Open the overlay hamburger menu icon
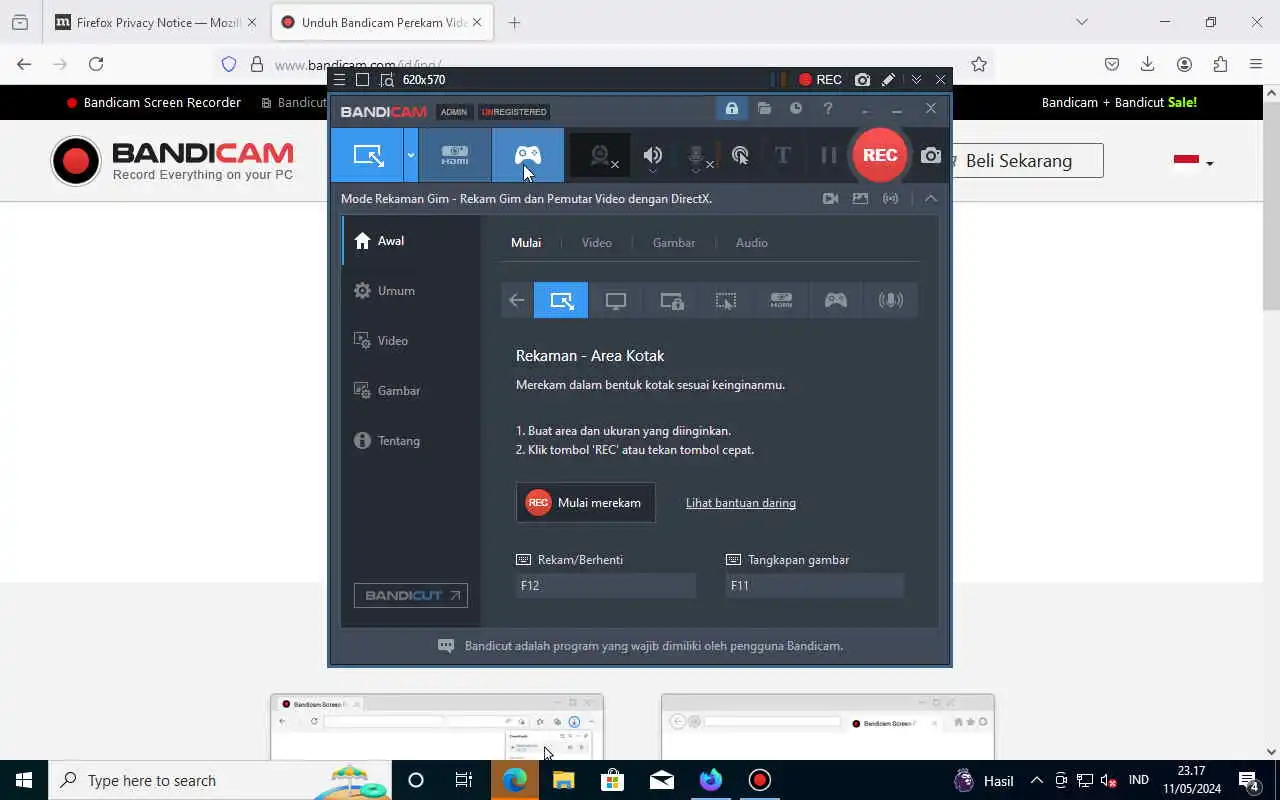Image resolution: width=1280 pixels, height=800 pixels. pos(340,80)
